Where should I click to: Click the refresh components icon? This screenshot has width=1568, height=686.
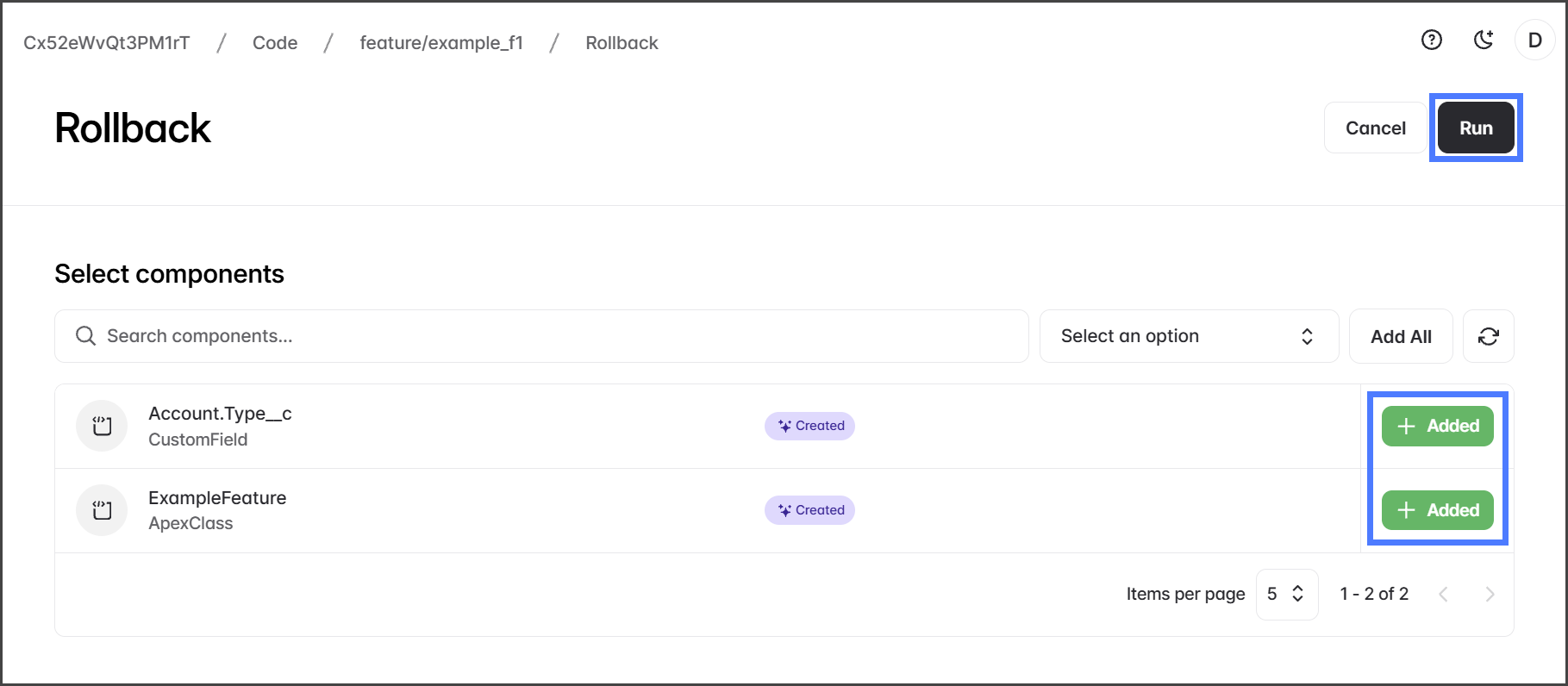[x=1488, y=336]
